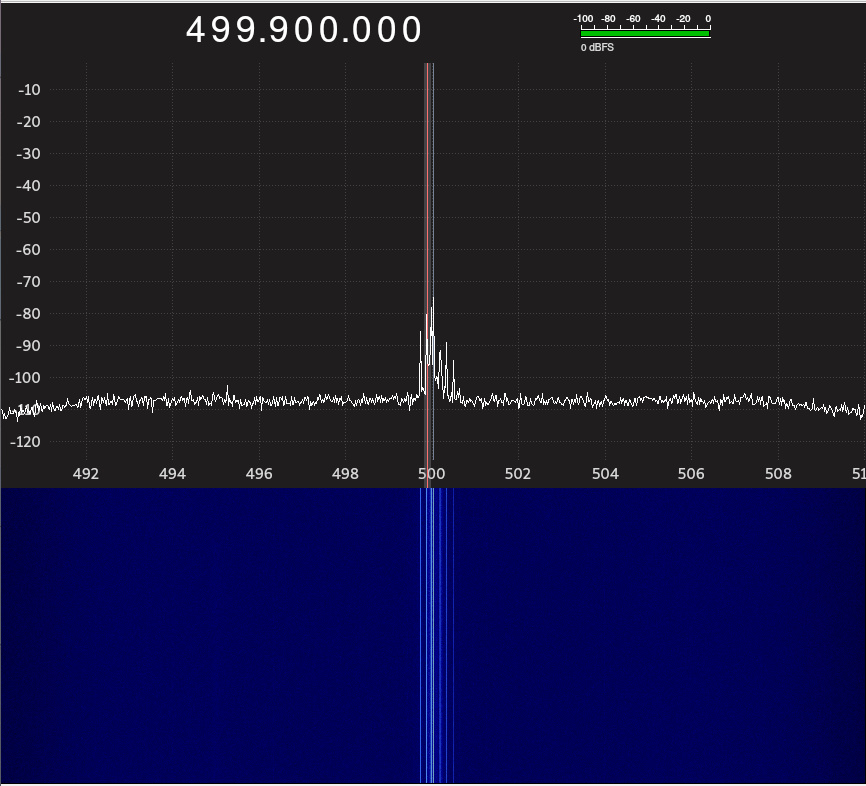The height and width of the screenshot is (786, 866).
Task: Click the 499.900.000 frequency readout
Action: point(304,30)
